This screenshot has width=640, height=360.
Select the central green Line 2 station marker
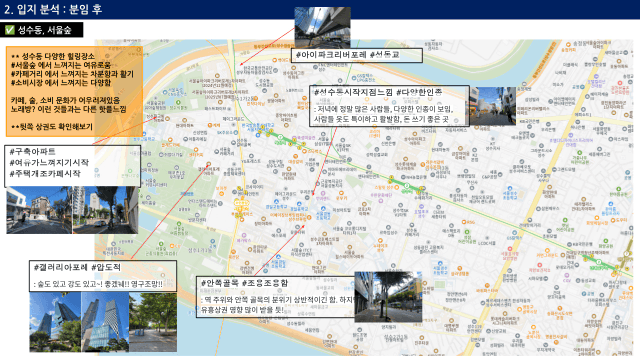click(407, 186)
